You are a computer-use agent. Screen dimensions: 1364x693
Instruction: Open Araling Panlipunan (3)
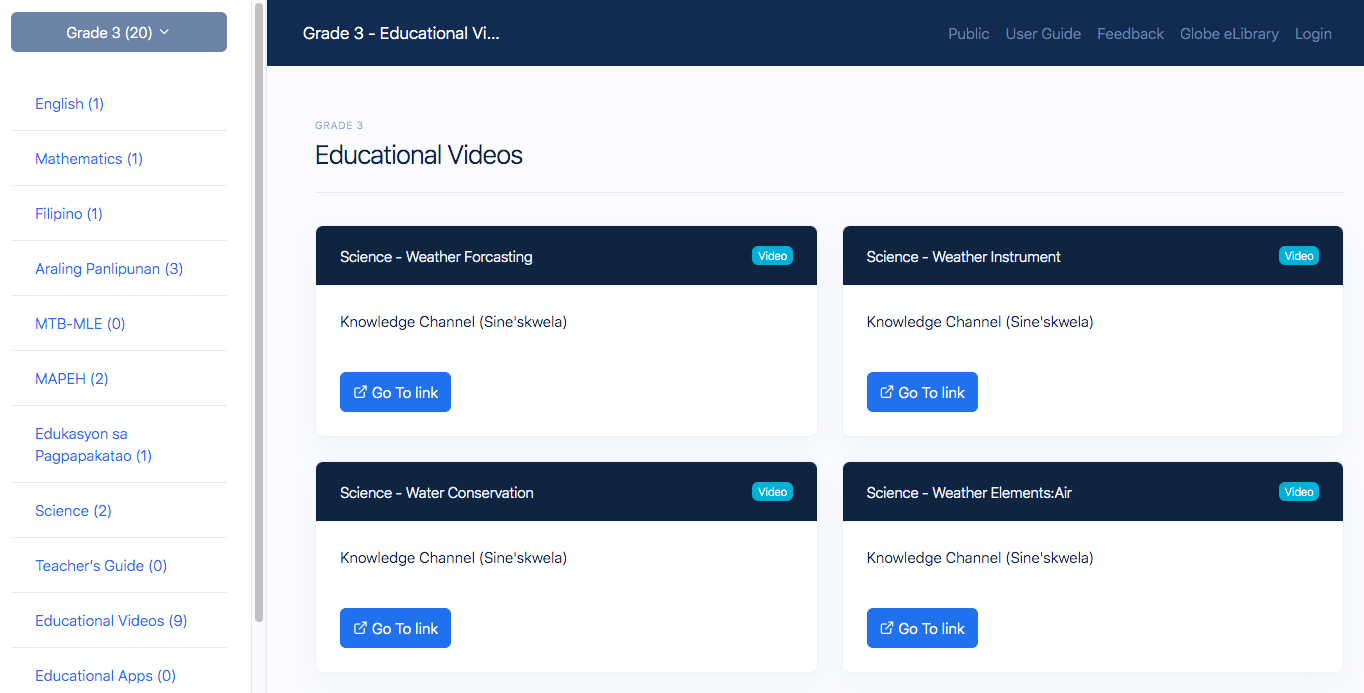(x=109, y=269)
